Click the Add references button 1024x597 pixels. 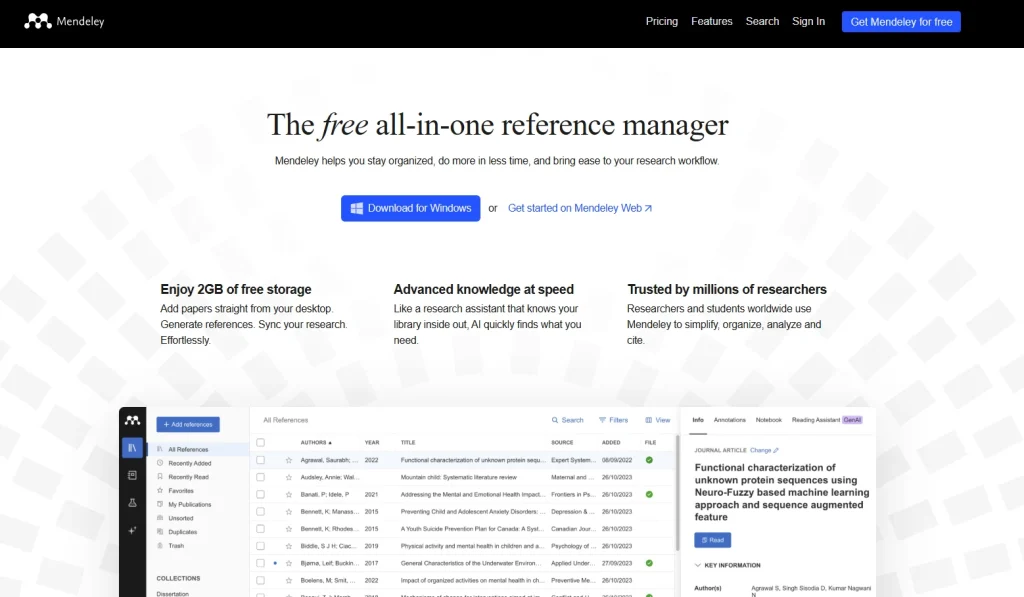pos(187,425)
